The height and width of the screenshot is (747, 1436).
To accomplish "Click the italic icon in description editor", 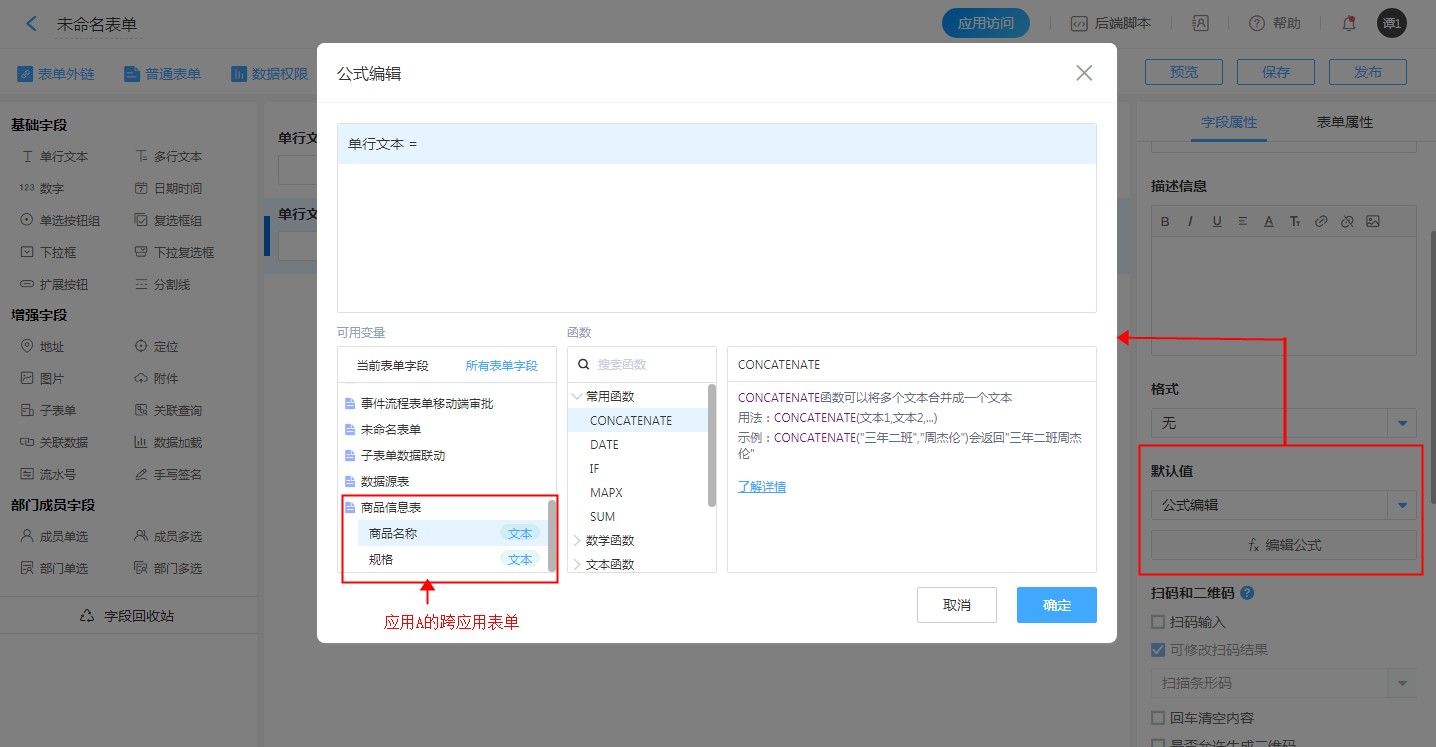I will (x=1190, y=221).
